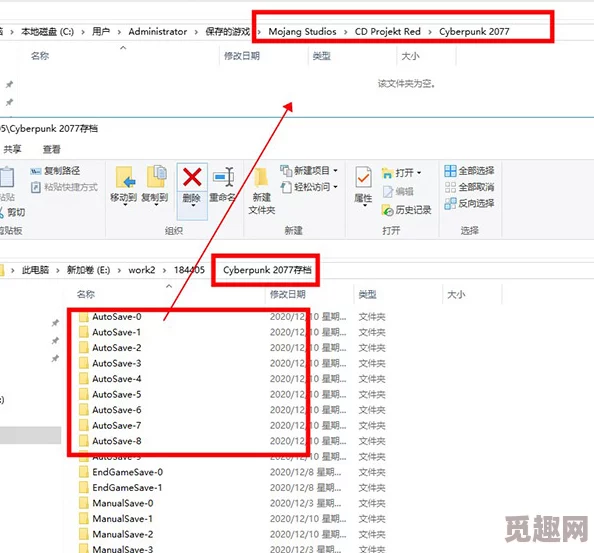Expand chevron after CD Projekt Red breadcrumb

[430, 32]
